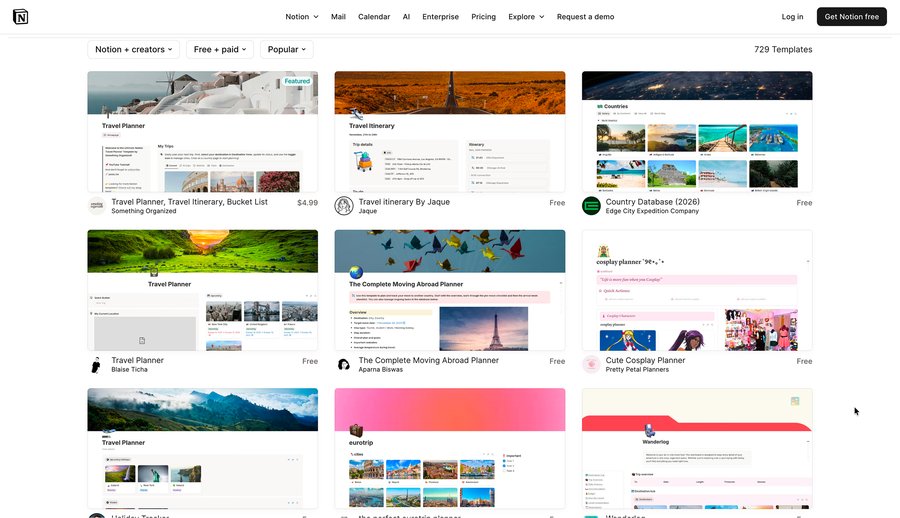Click the Aparna Biswas creator name

pos(381,370)
